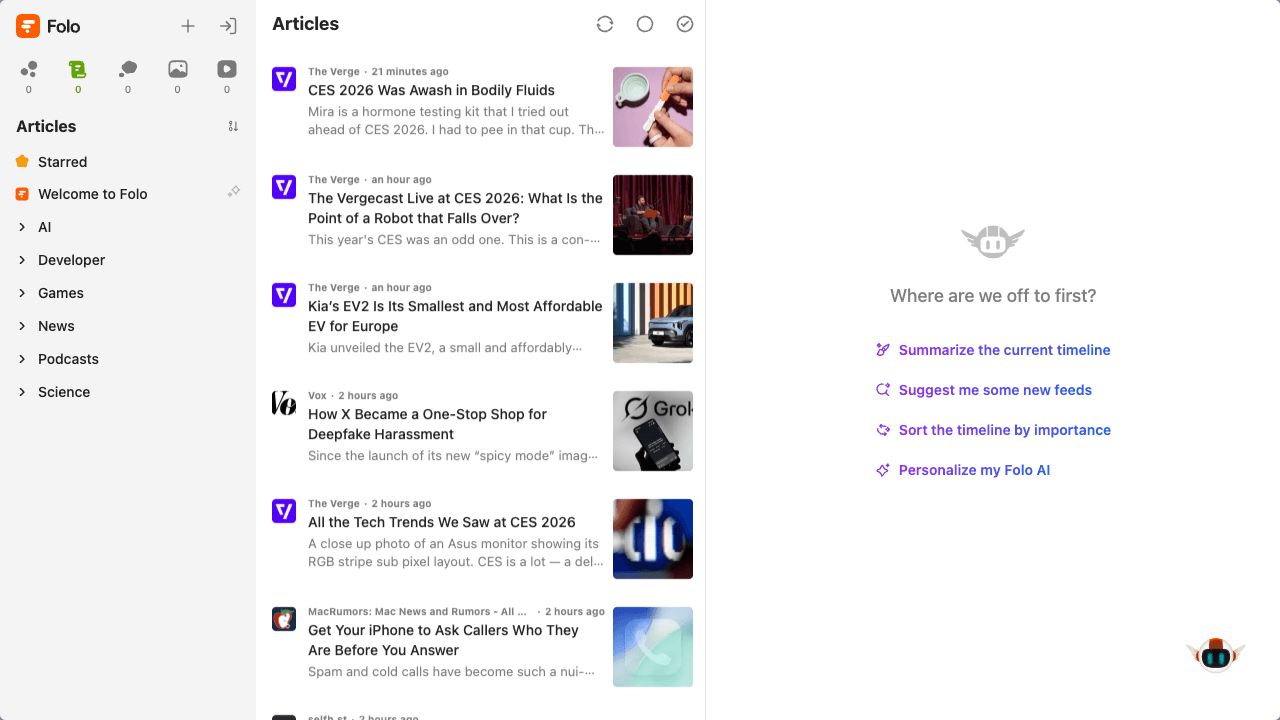Expand the AI category
This screenshot has width=1280, height=720.
click(22, 227)
